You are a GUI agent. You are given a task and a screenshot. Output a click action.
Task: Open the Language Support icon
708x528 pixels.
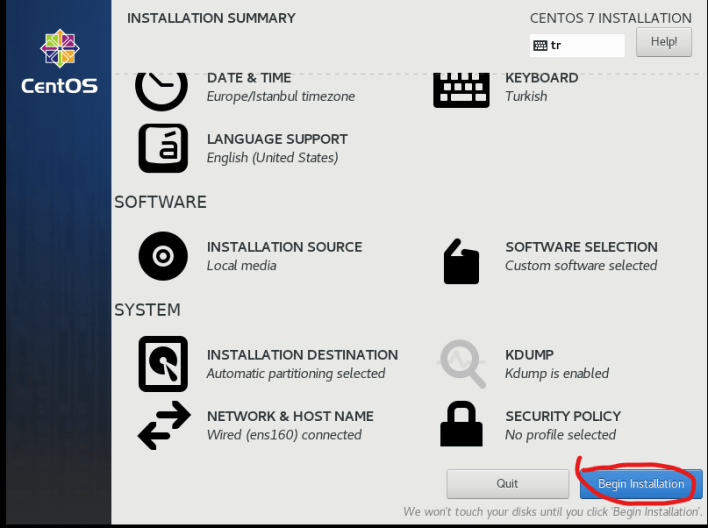click(x=163, y=148)
